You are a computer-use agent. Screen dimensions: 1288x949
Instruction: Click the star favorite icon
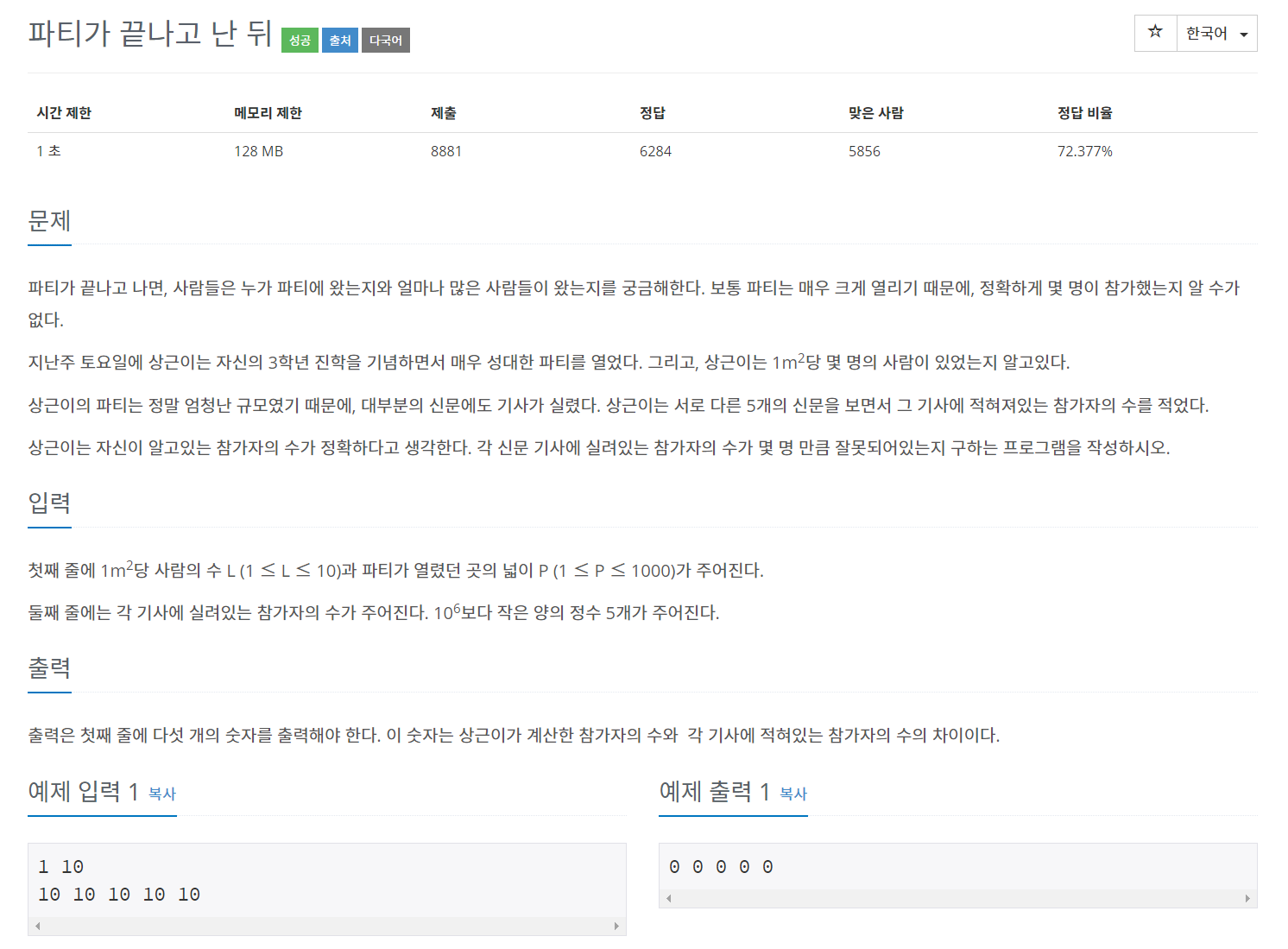tap(1155, 33)
